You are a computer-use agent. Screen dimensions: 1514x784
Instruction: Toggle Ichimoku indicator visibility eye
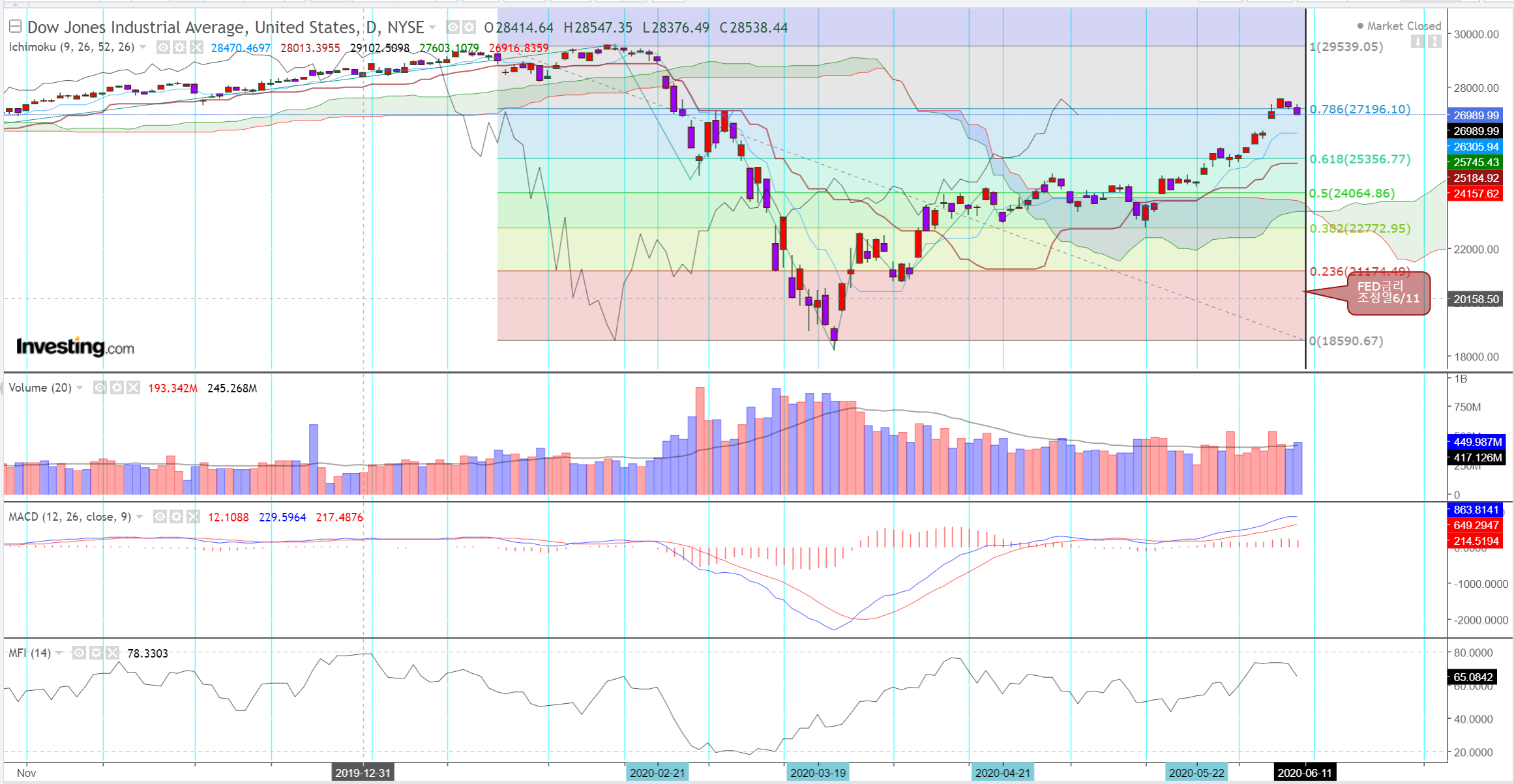coord(163,47)
